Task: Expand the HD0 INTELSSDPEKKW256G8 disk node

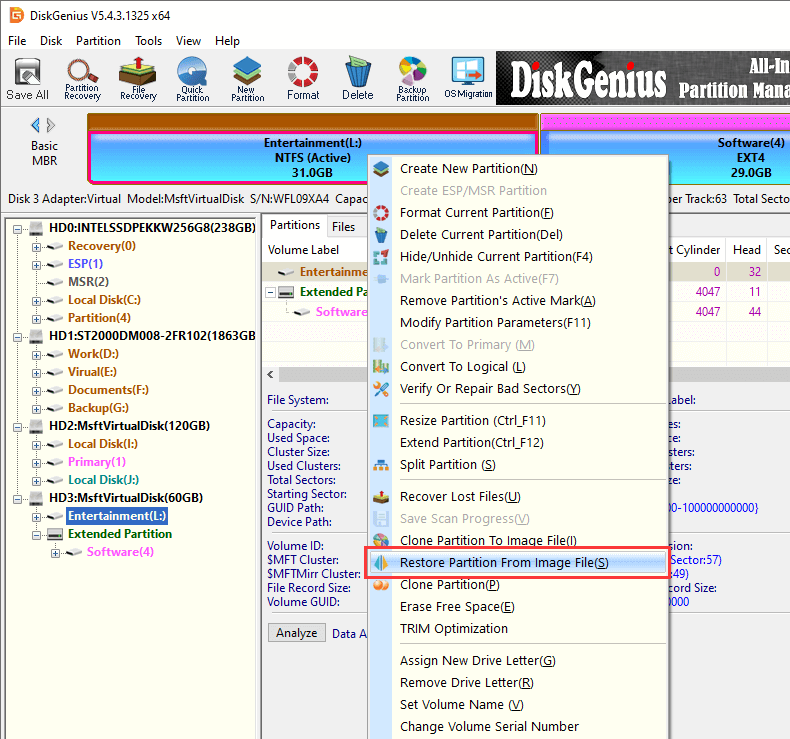Action: coord(18,230)
